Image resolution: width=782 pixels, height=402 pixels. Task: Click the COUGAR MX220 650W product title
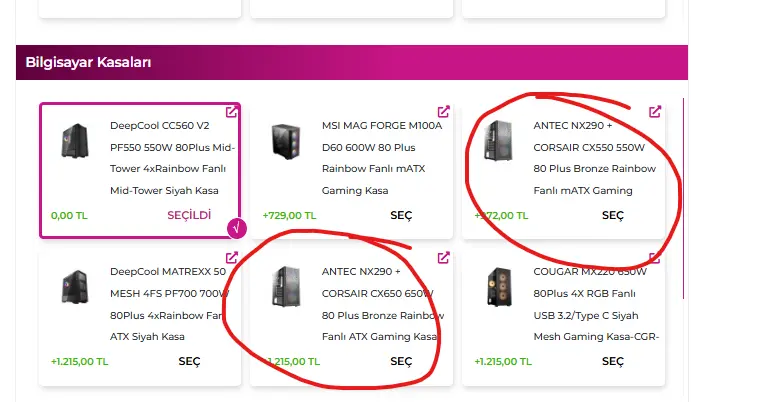[596, 304]
